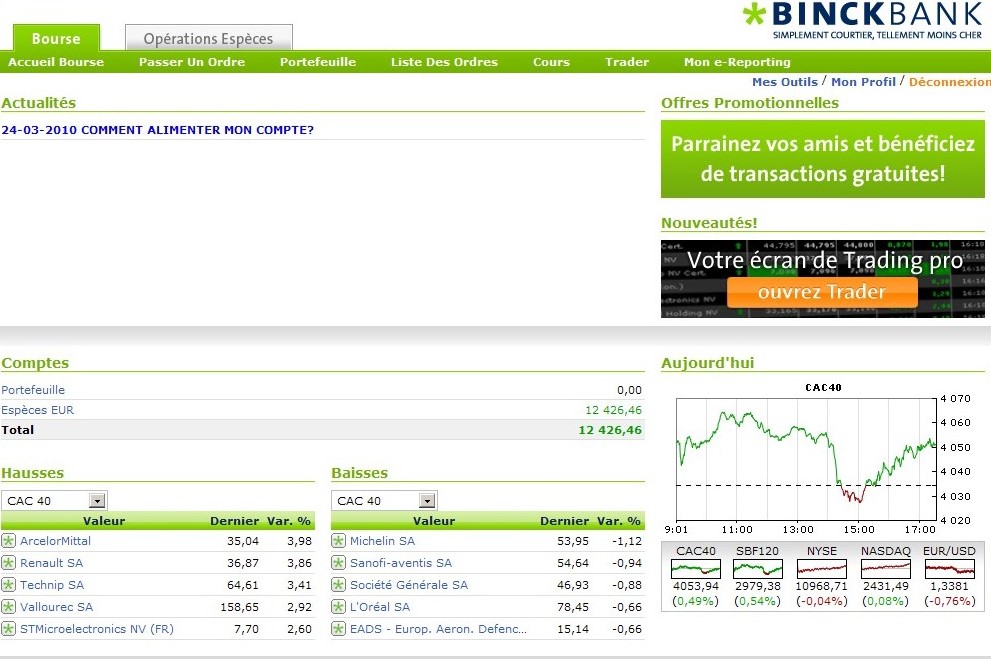Open the Sanofi-aventis SA stock link
The width and height of the screenshot is (991, 659).
coord(401,563)
